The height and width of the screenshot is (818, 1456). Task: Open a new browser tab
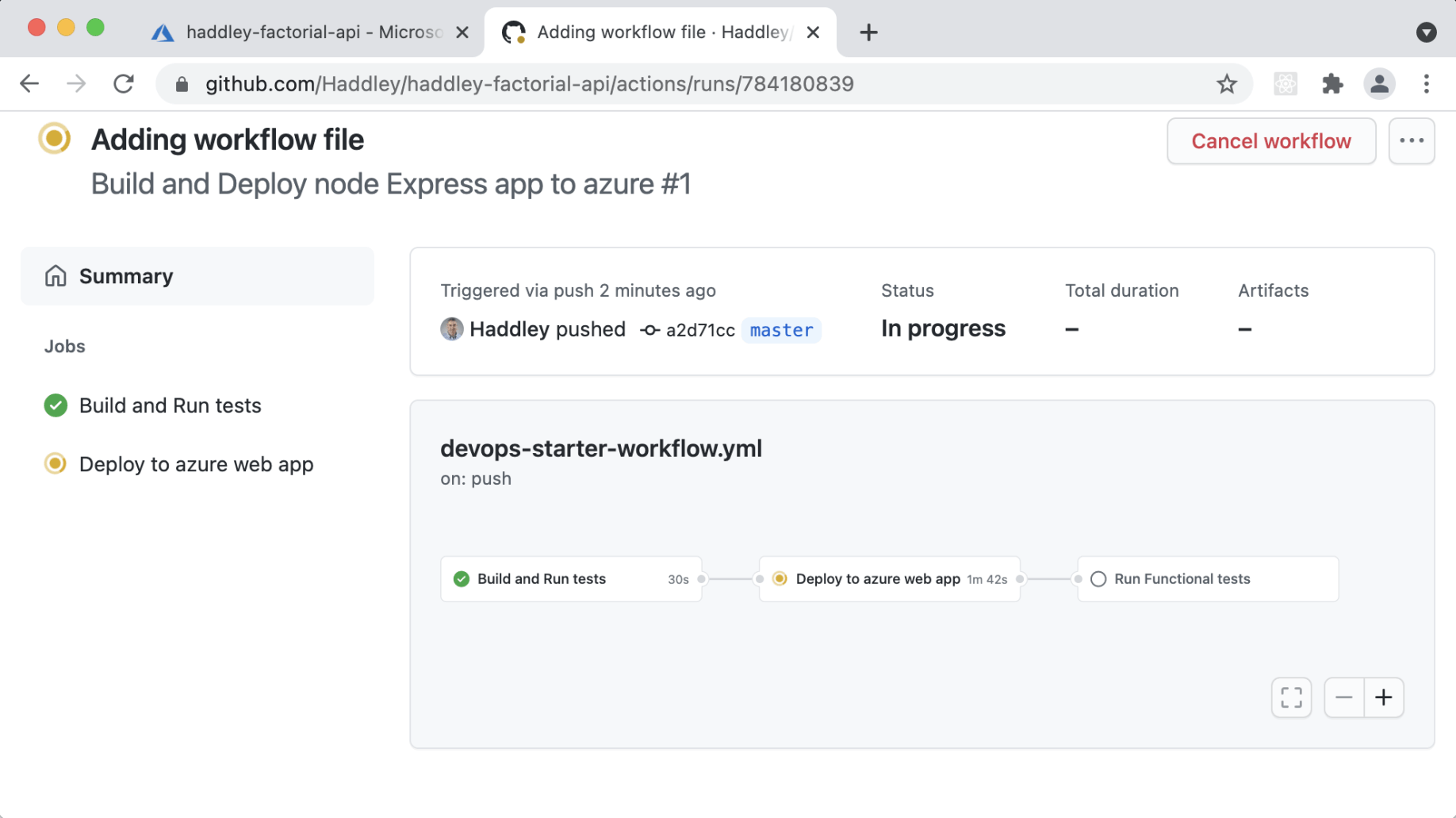[x=868, y=33]
